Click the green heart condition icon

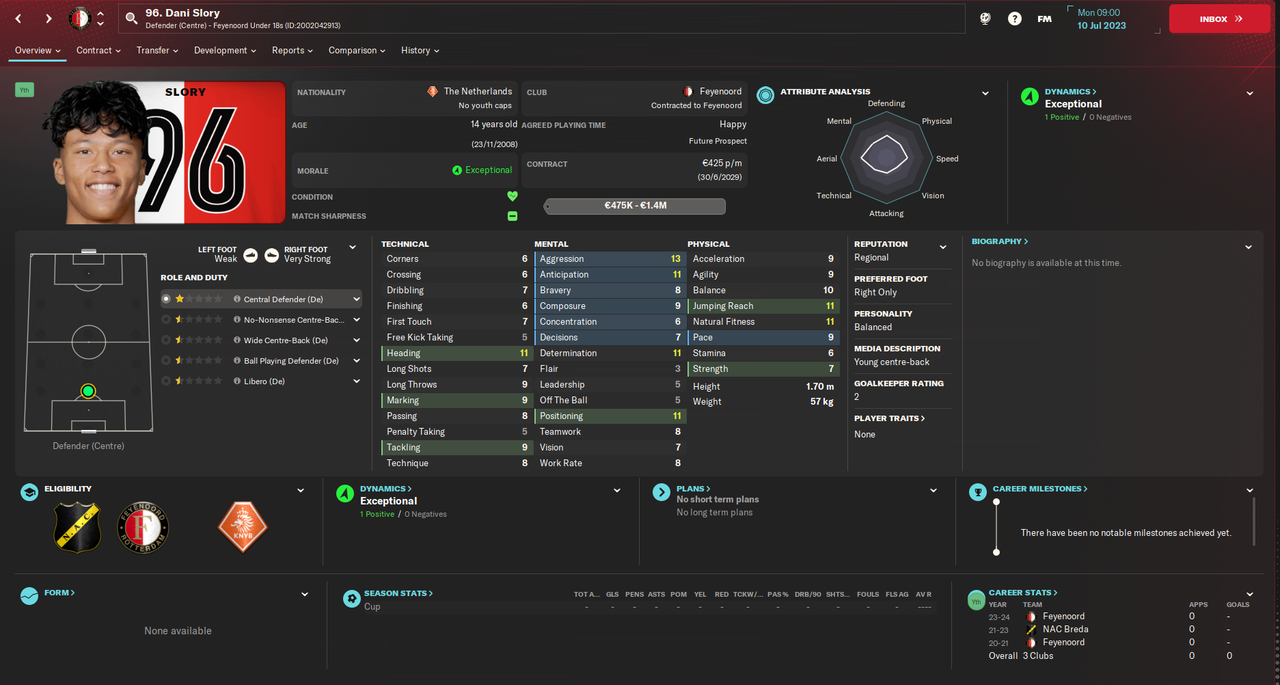(x=512, y=197)
